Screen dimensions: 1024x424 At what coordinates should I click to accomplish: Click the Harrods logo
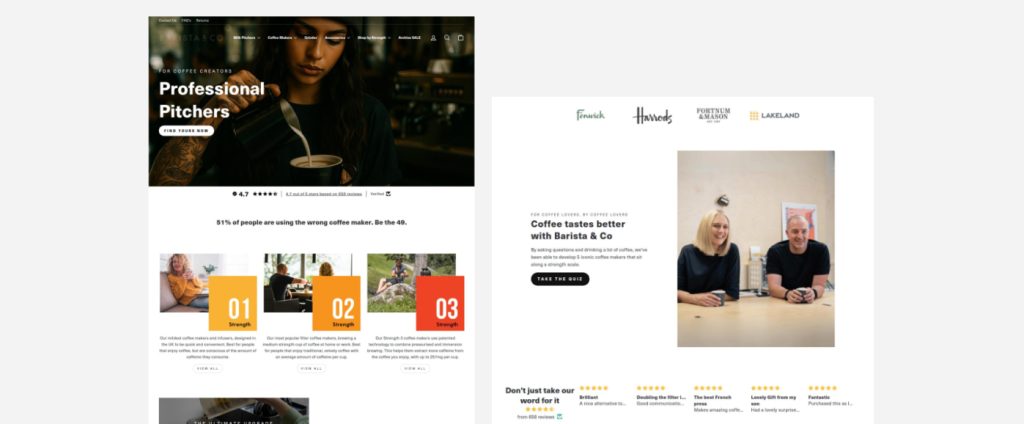coord(652,116)
